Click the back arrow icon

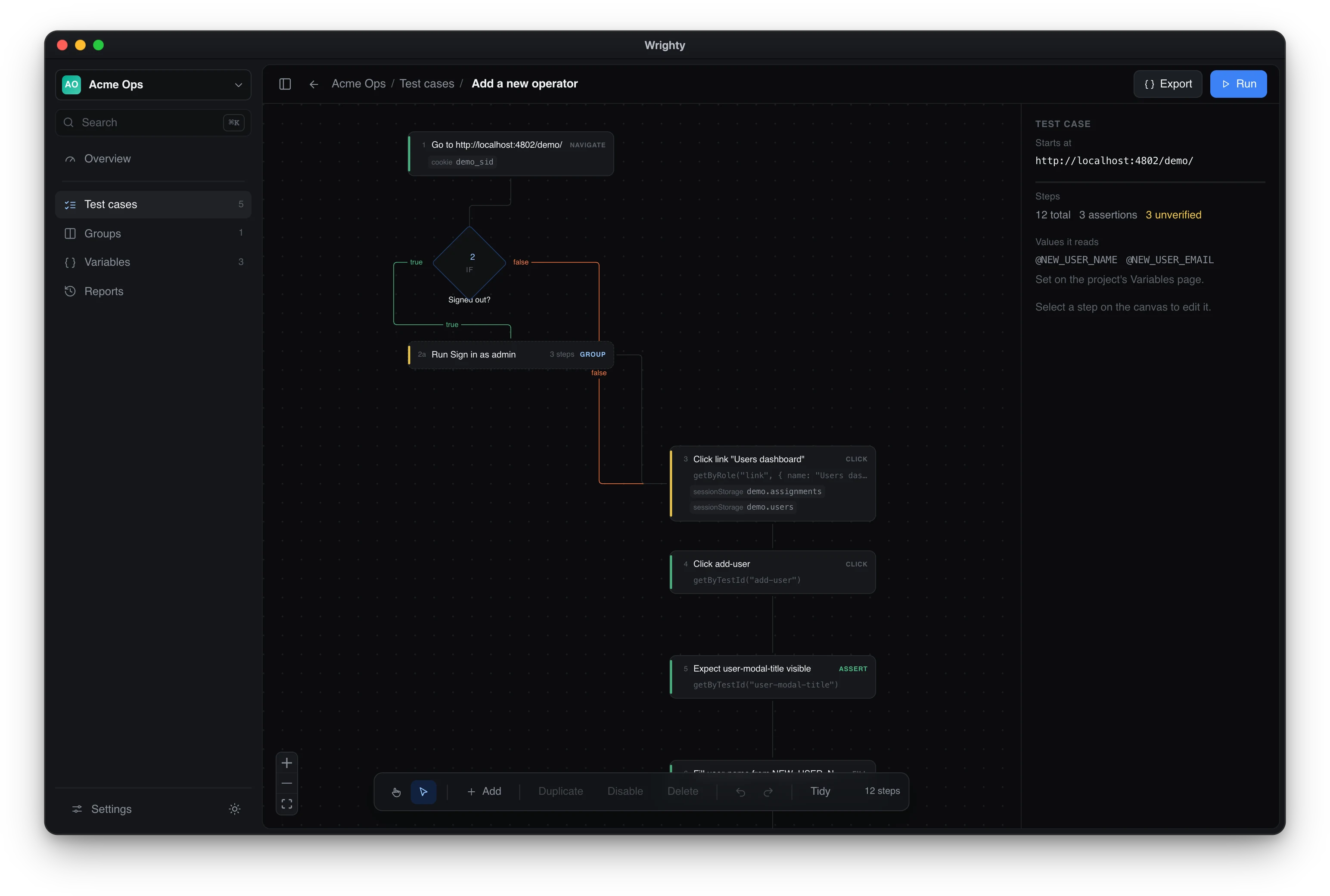click(314, 84)
